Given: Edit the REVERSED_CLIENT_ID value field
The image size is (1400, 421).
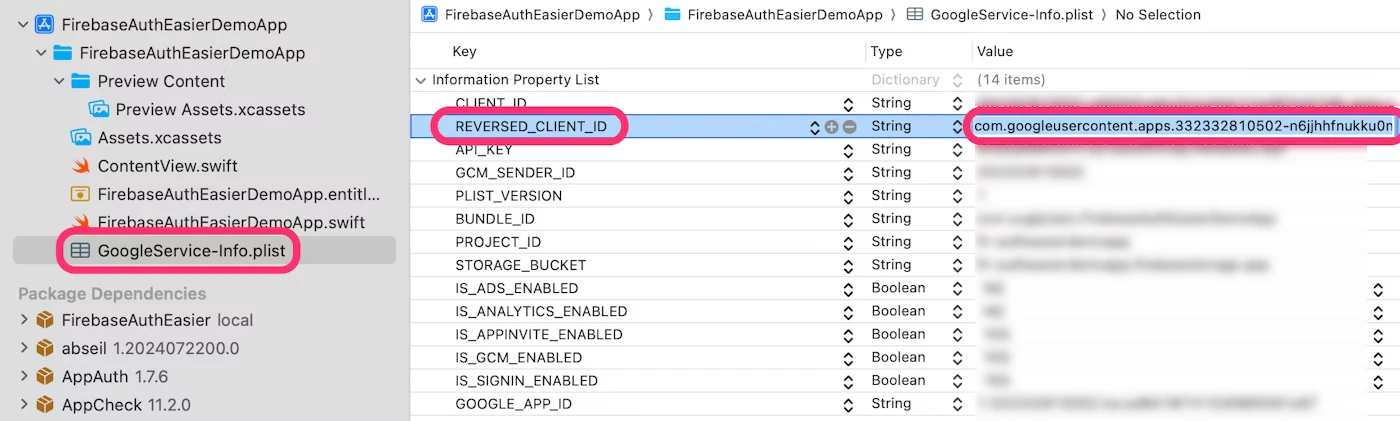Looking at the screenshot, I should click(1183, 126).
